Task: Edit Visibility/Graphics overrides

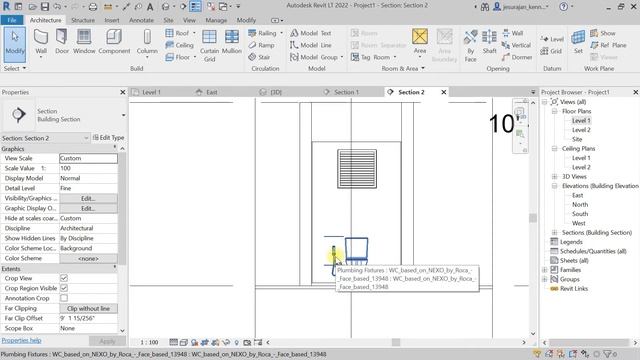Action: coord(88,198)
